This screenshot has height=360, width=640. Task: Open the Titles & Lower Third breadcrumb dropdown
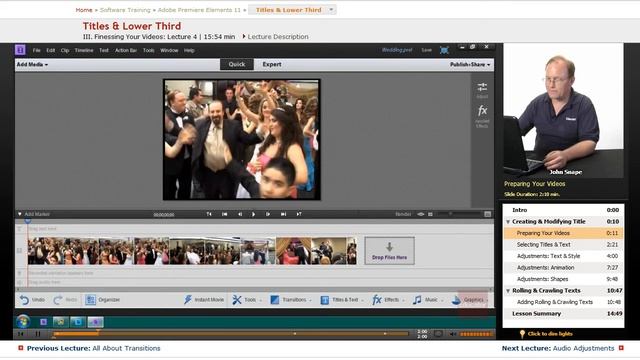[x=331, y=9]
